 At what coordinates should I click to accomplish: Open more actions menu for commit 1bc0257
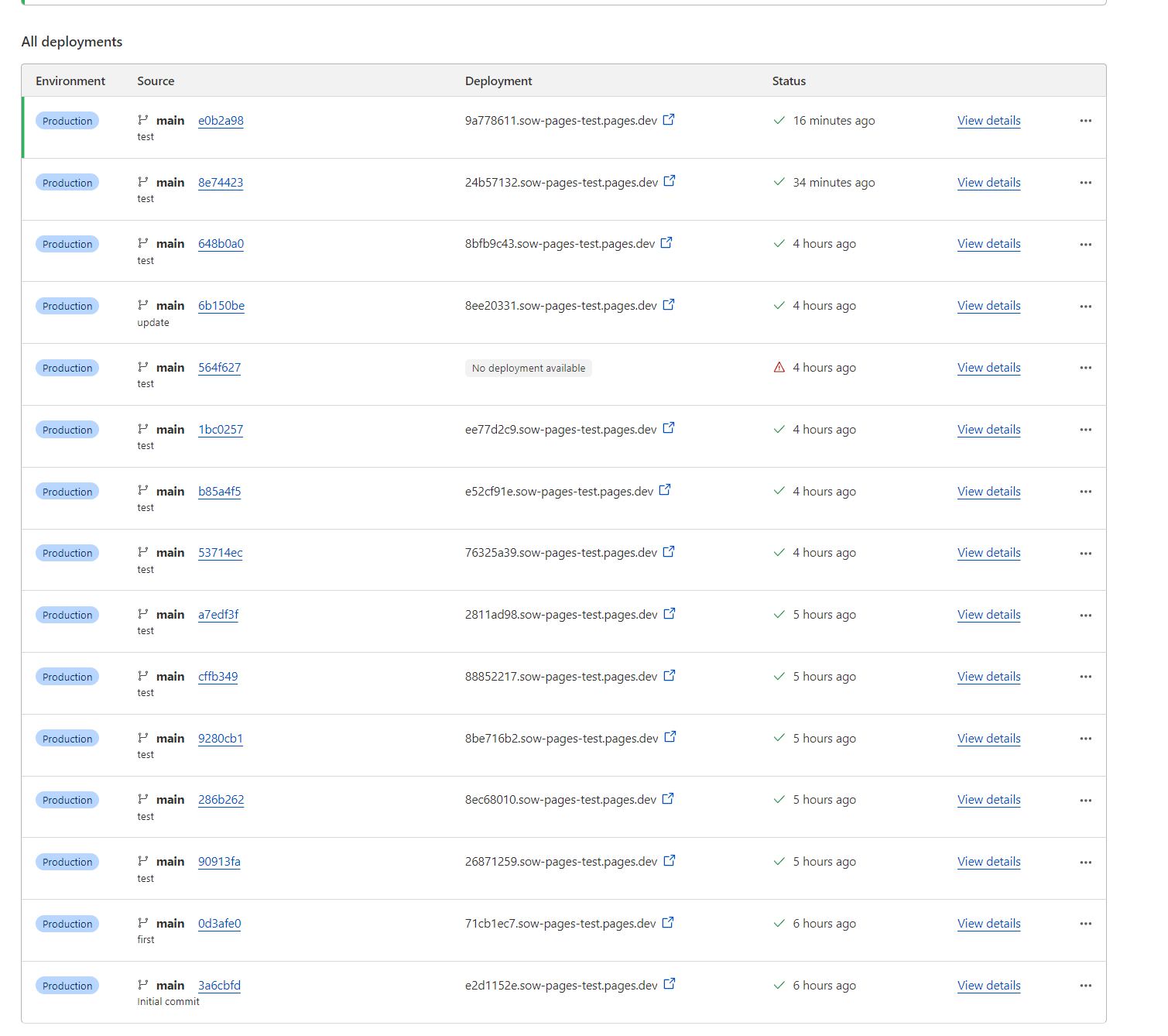[x=1086, y=430]
